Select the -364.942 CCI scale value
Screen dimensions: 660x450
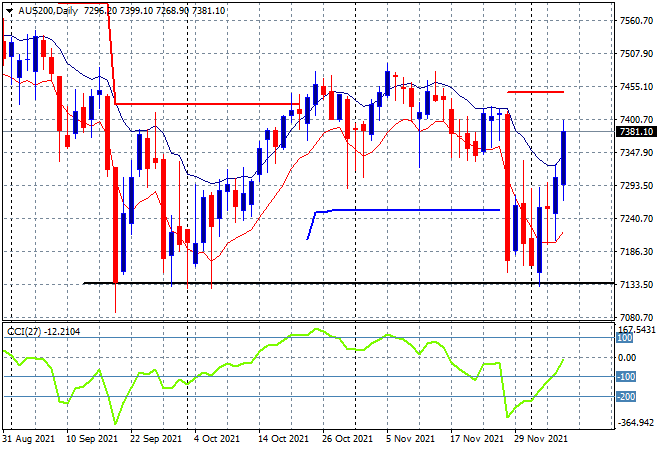636,423
